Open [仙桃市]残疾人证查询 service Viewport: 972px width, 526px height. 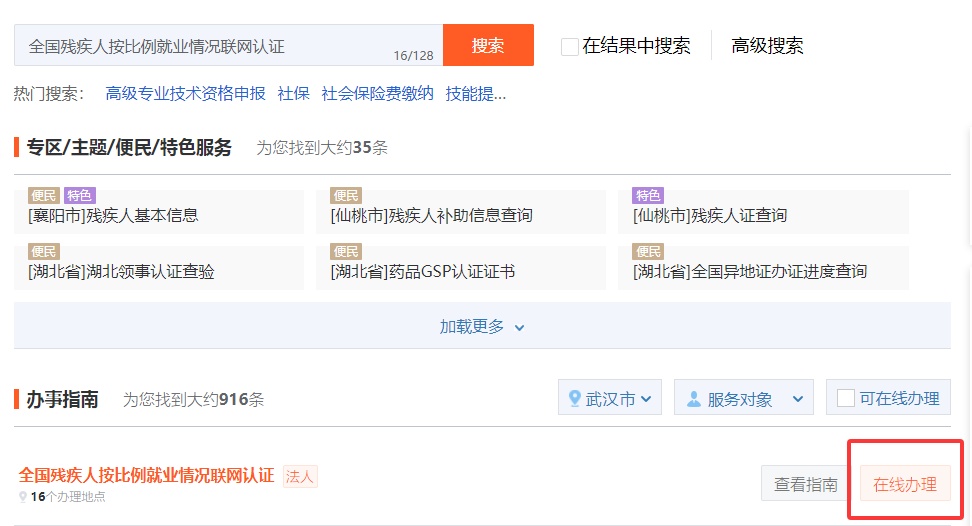[710, 215]
